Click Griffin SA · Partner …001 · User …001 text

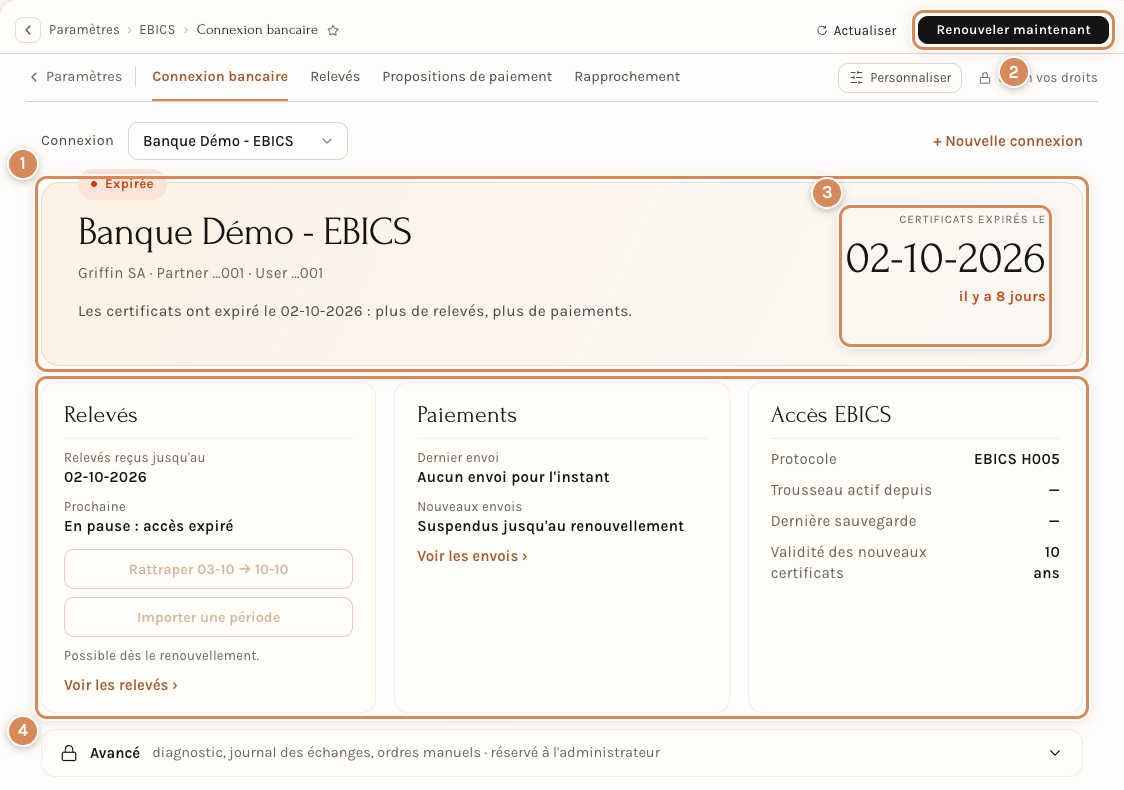point(201,273)
